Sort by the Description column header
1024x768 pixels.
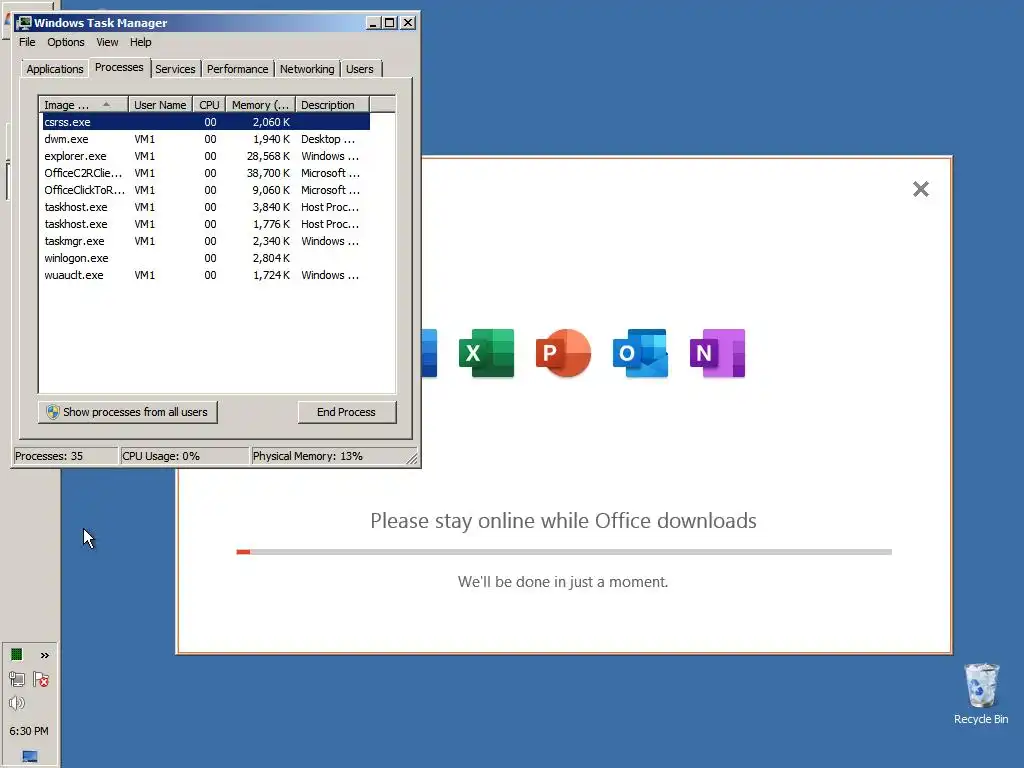point(332,105)
